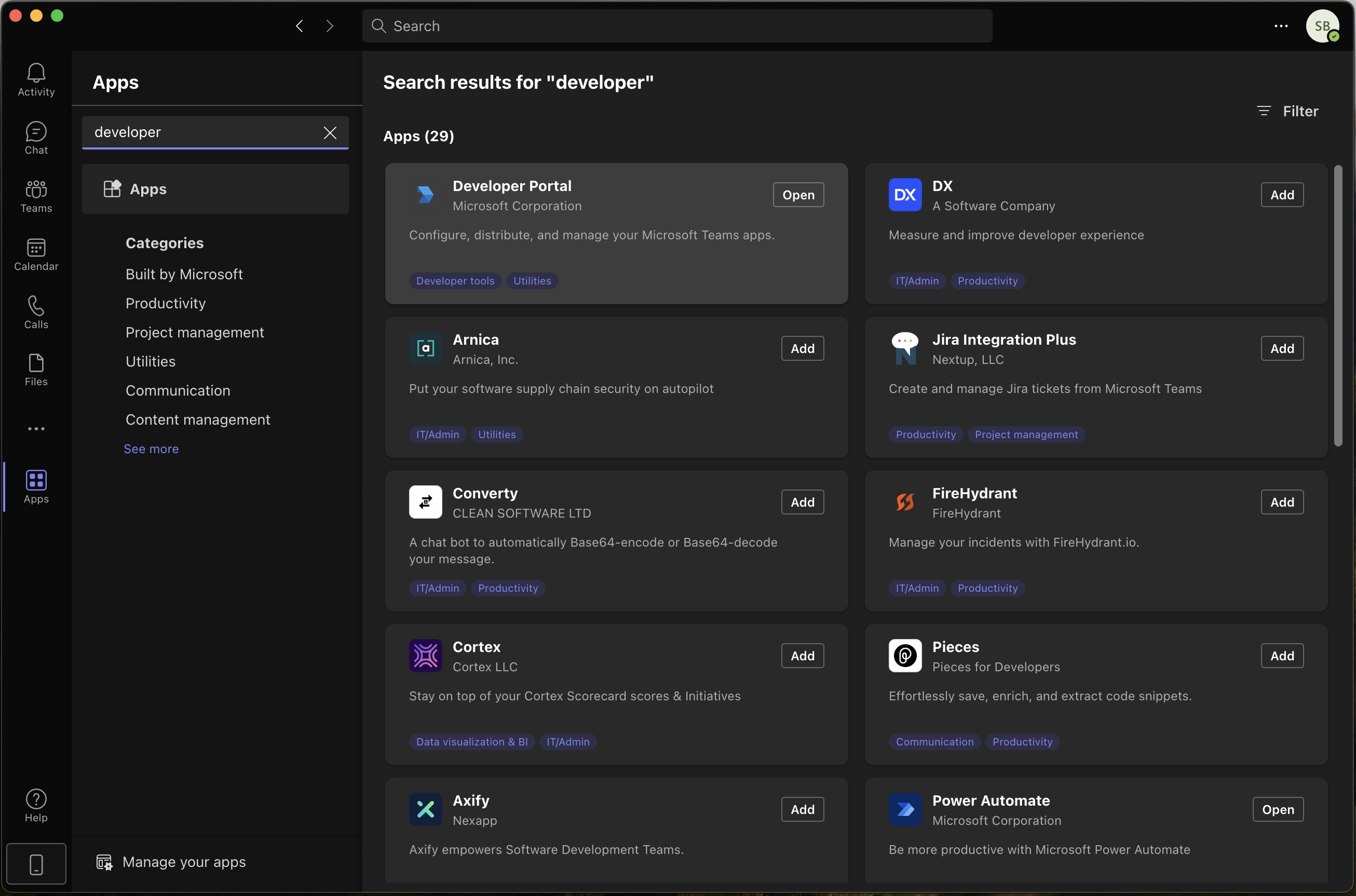Click the IT/Admin tag on DX card
This screenshot has width=1356, height=896.
[x=917, y=281]
